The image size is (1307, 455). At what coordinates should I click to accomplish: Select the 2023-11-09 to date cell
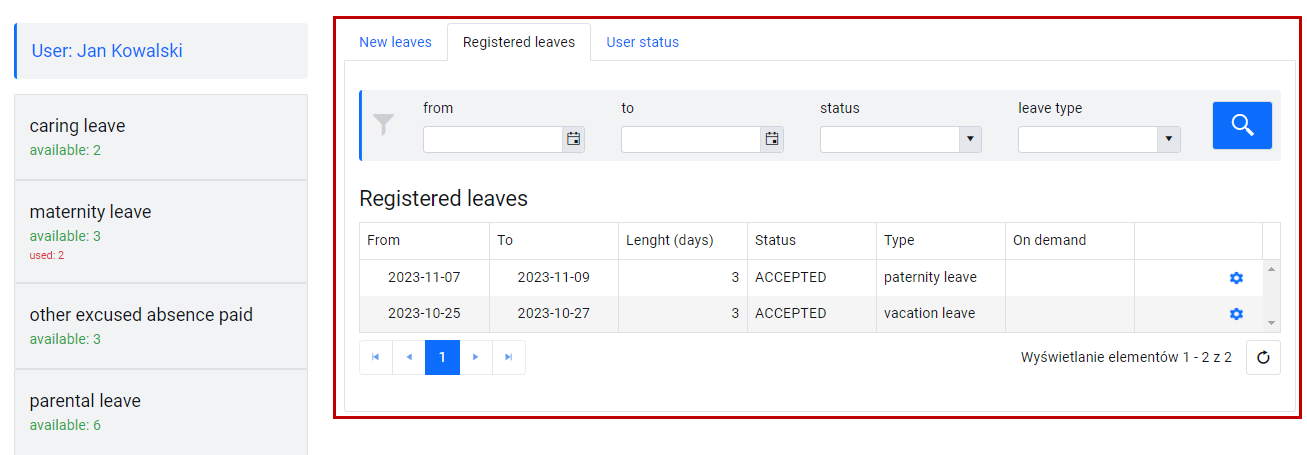point(554,278)
